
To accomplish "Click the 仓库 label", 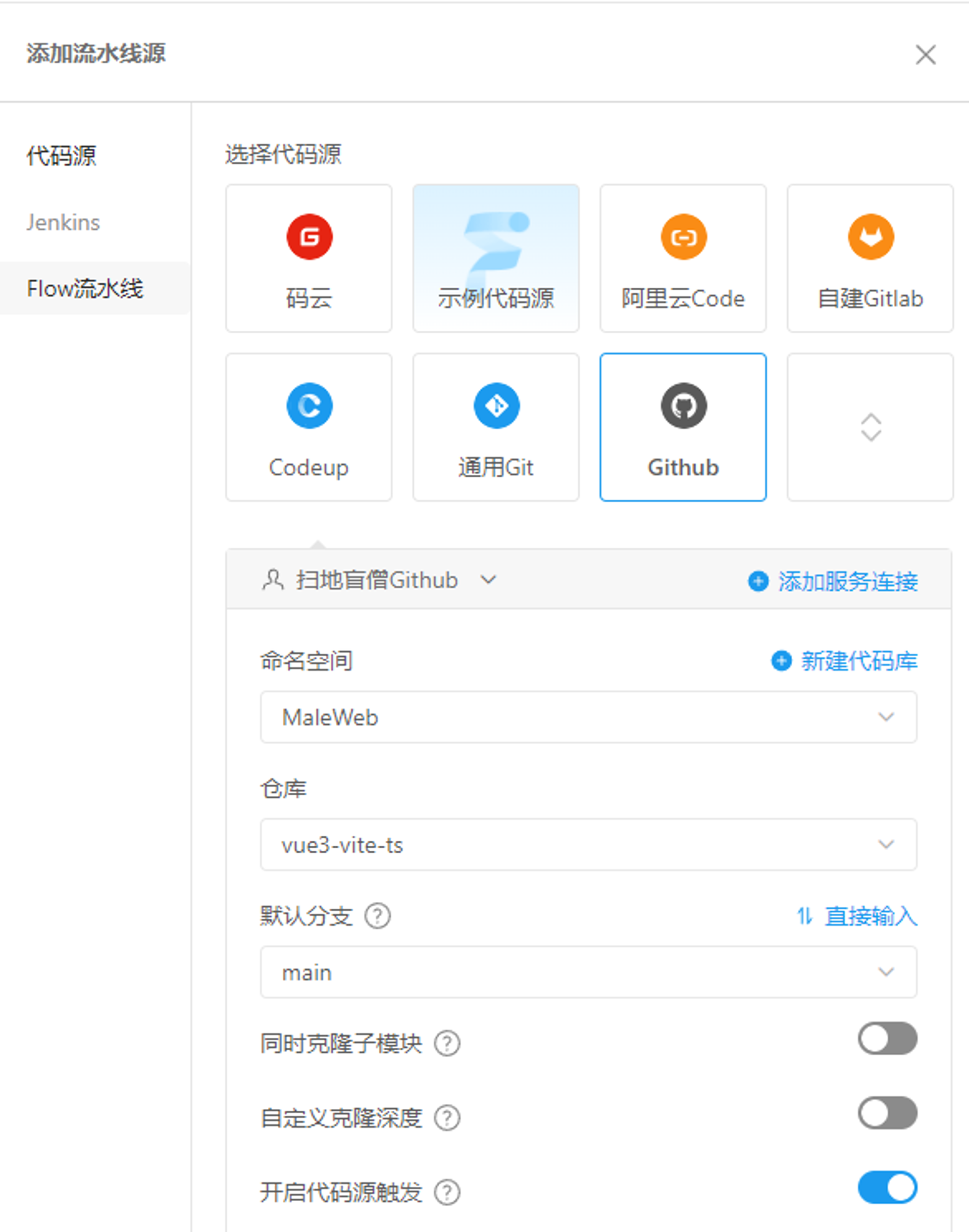I will click(x=283, y=788).
